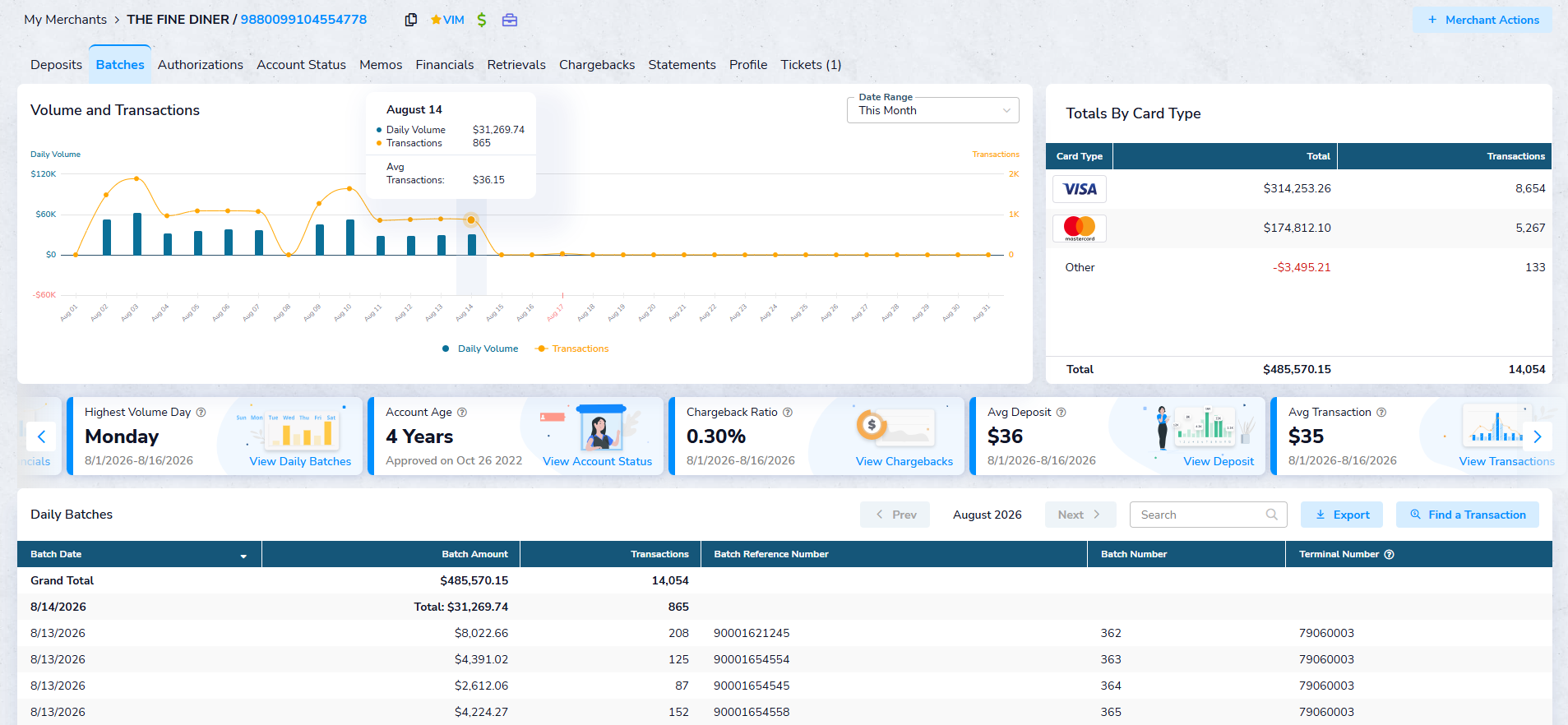Open the Merchant Actions menu
The image size is (1568, 725).
[1482, 20]
